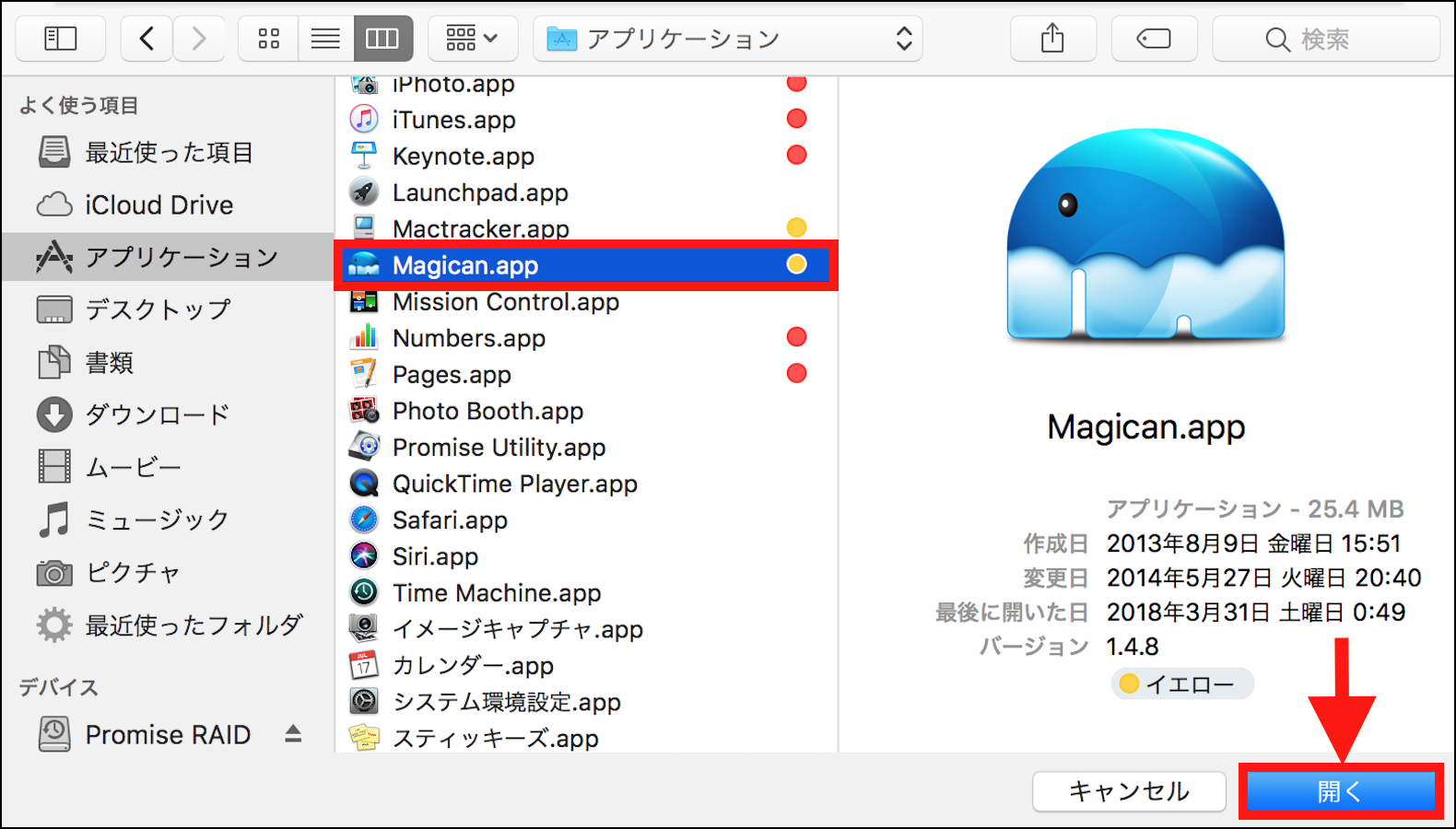Click the 検索 search field

click(x=1325, y=39)
